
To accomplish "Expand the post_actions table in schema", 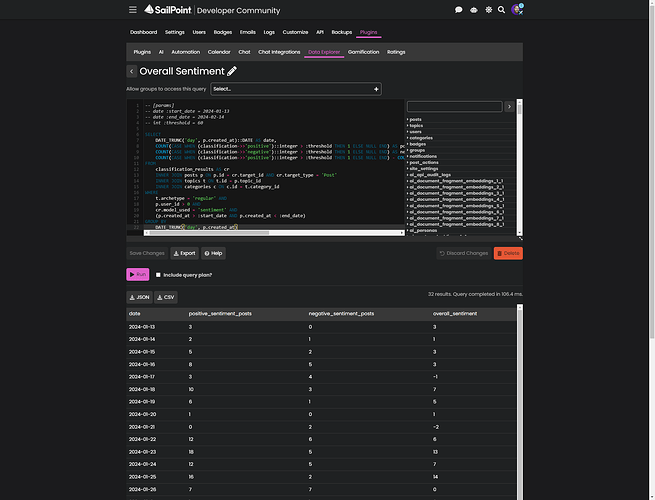I will click(423, 162).
